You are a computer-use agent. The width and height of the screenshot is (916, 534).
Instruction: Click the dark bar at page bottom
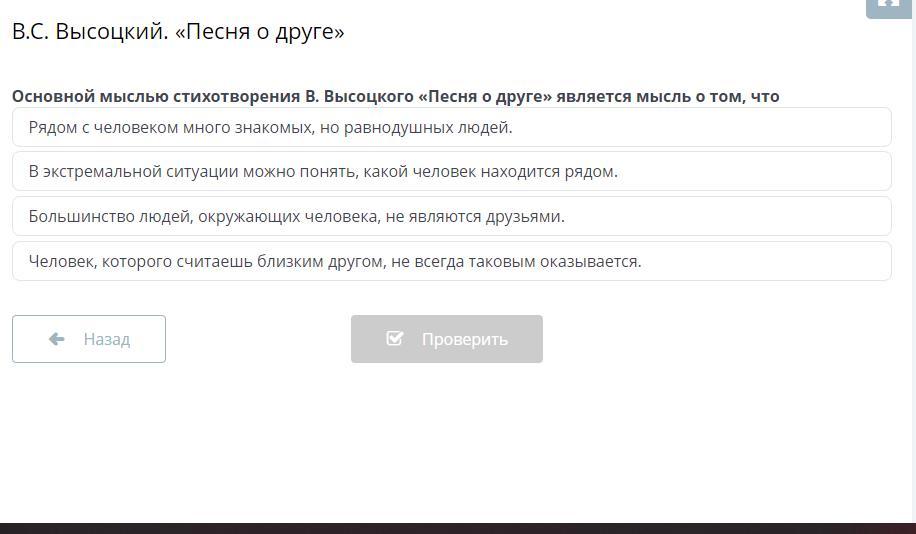[458, 527]
